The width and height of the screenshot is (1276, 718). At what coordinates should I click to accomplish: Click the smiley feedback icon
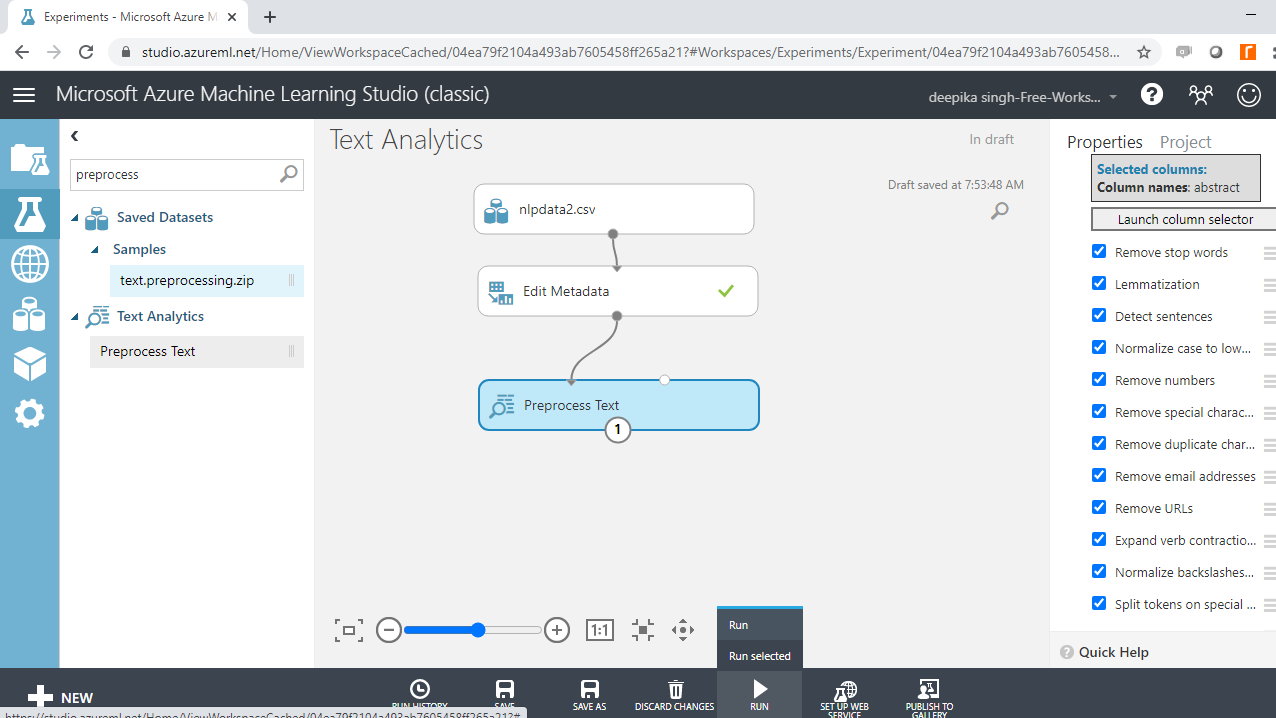1249,94
